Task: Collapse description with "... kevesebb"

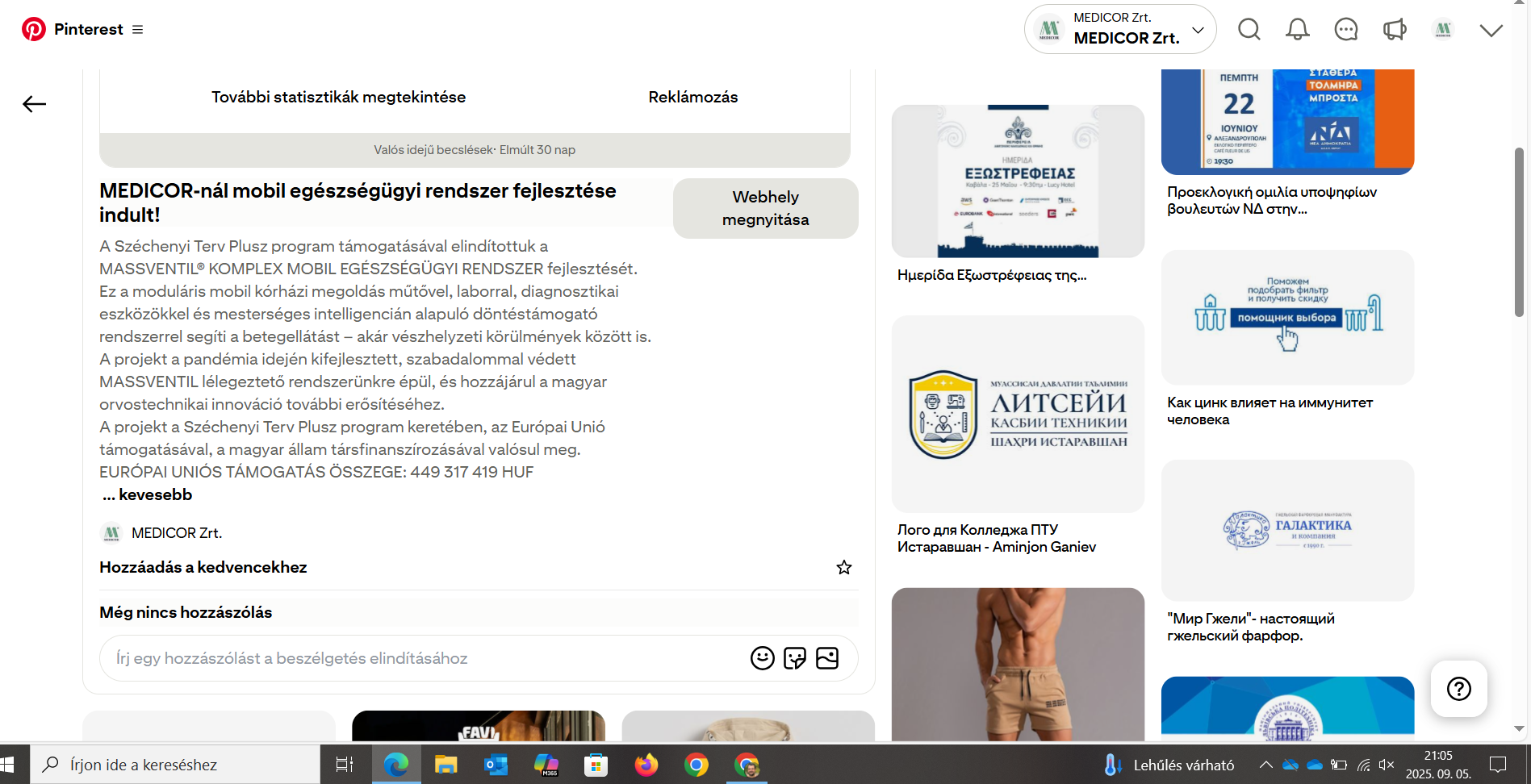Action: click(148, 494)
